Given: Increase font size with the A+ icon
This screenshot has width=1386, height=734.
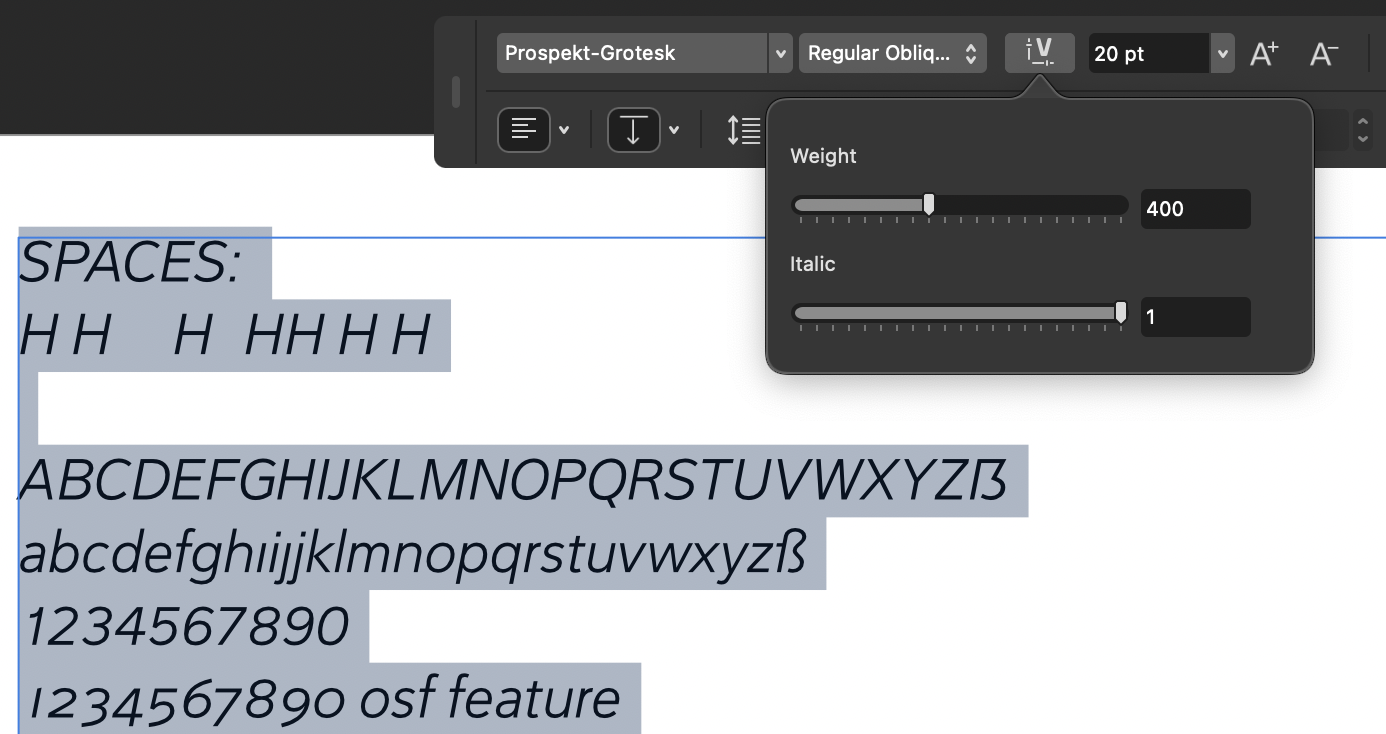Looking at the screenshot, I should pos(1263,52).
